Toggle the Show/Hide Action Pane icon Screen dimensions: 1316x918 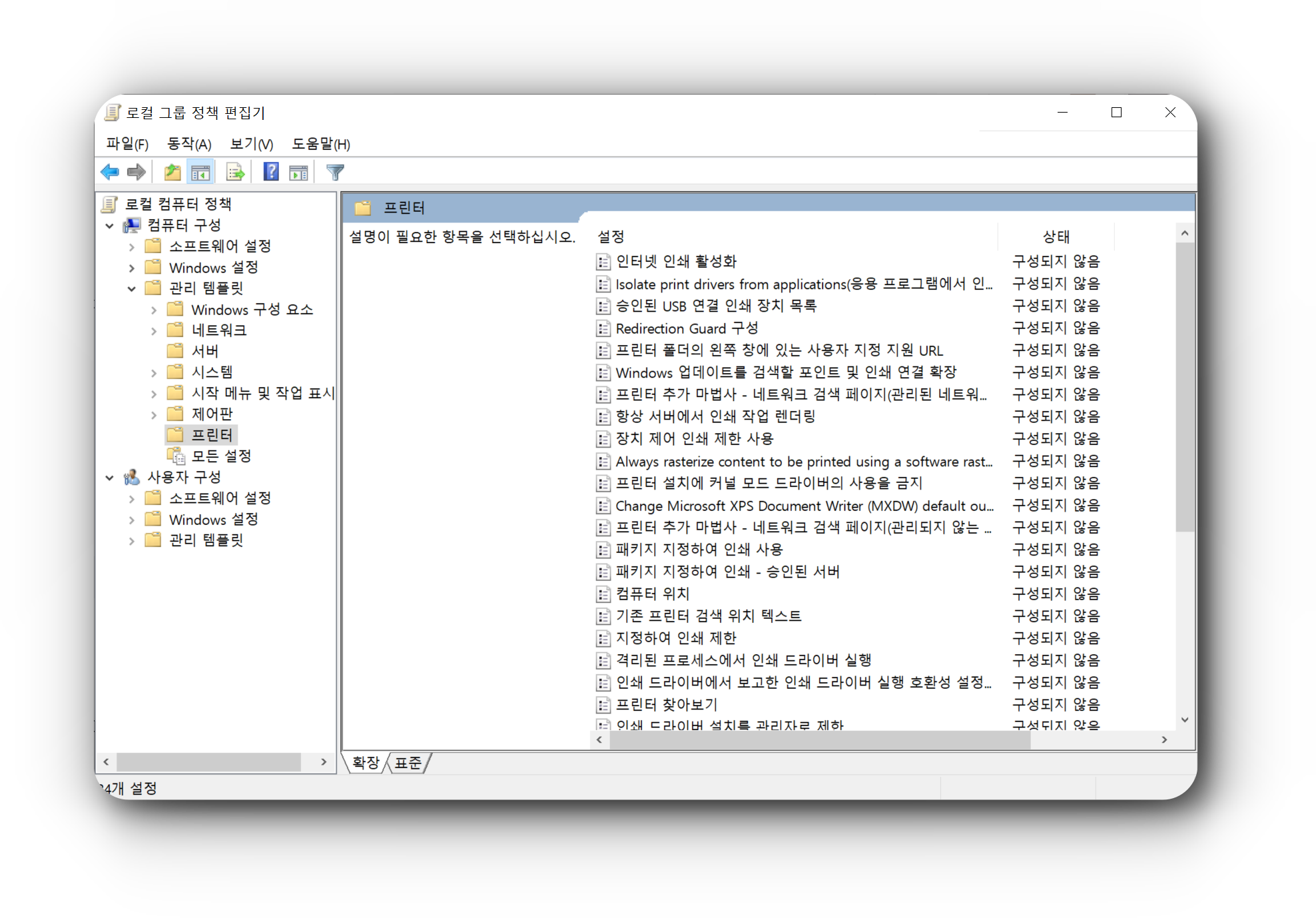click(x=298, y=171)
